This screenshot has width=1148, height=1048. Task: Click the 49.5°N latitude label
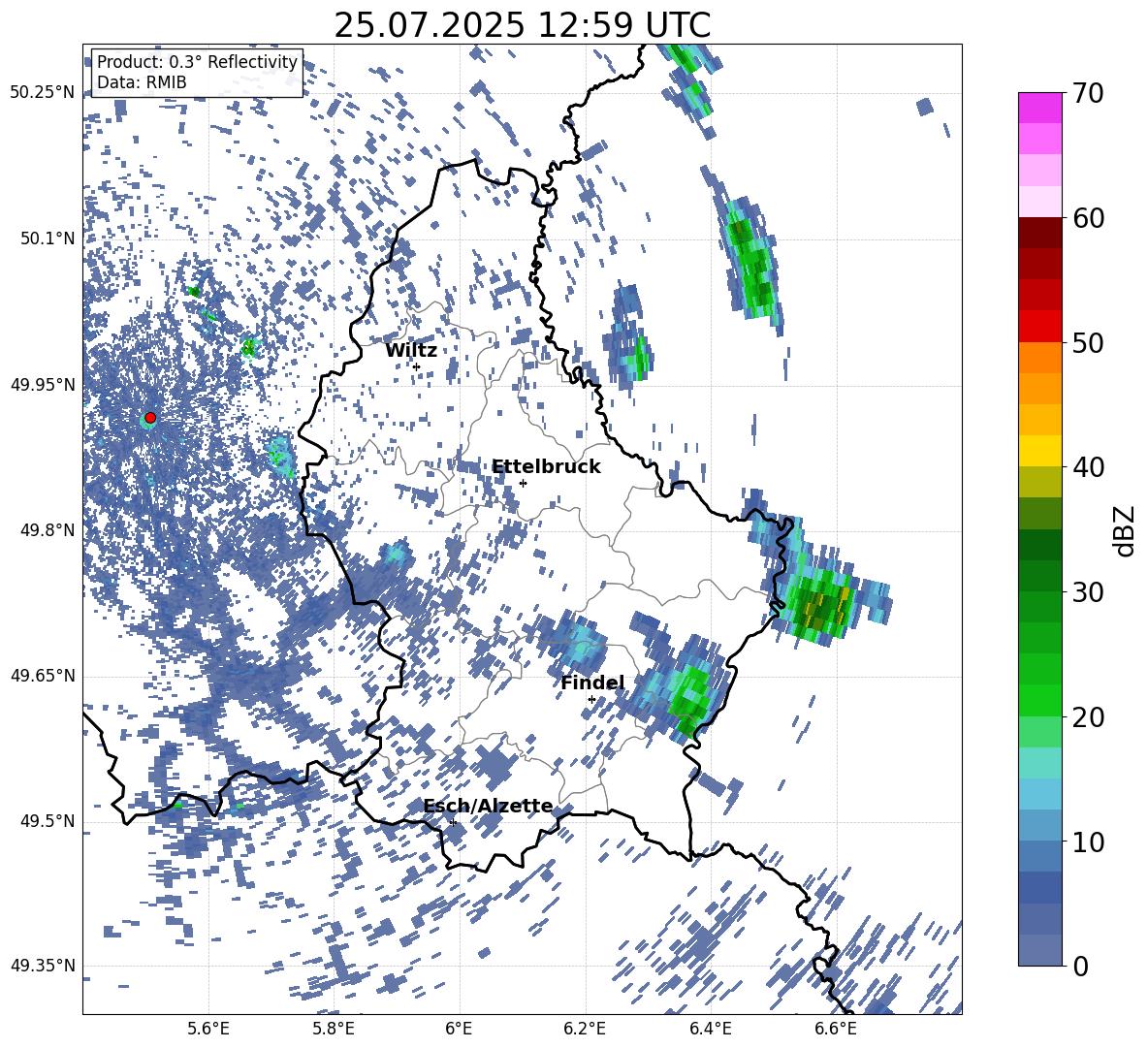(x=48, y=821)
